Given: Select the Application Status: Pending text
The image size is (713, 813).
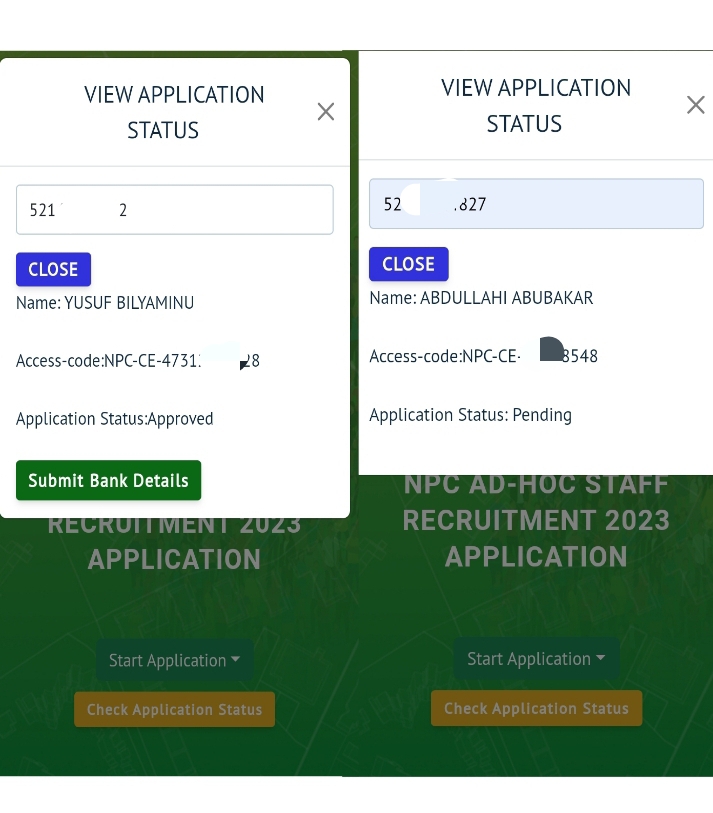Looking at the screenshot, I should tap(470, 415).
